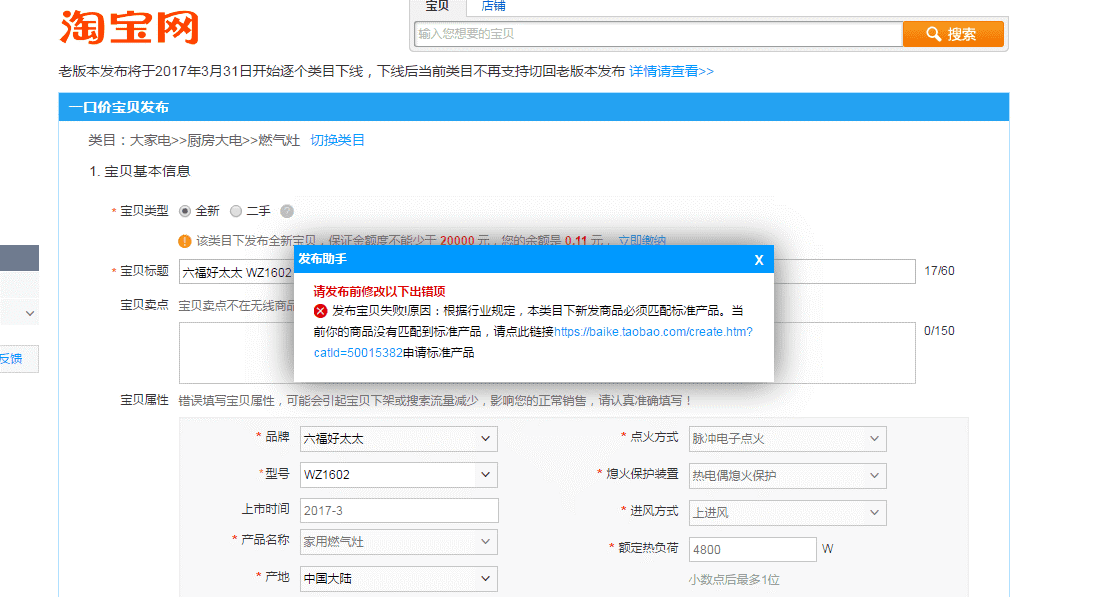This screenshot has width=1113, height=597.
Task: Open the 熄火保护装置 dropdown
Action: click(x=787, y=476)
